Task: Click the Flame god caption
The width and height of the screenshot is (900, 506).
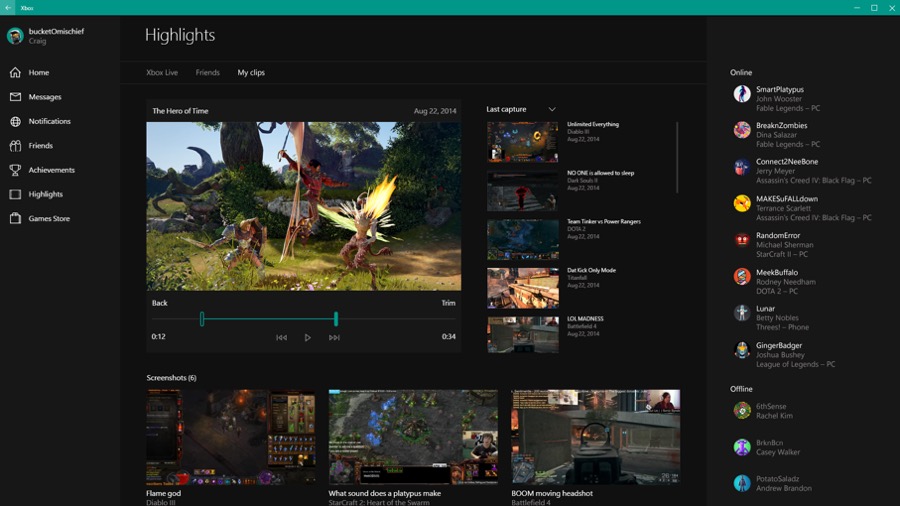Action: 163,493
